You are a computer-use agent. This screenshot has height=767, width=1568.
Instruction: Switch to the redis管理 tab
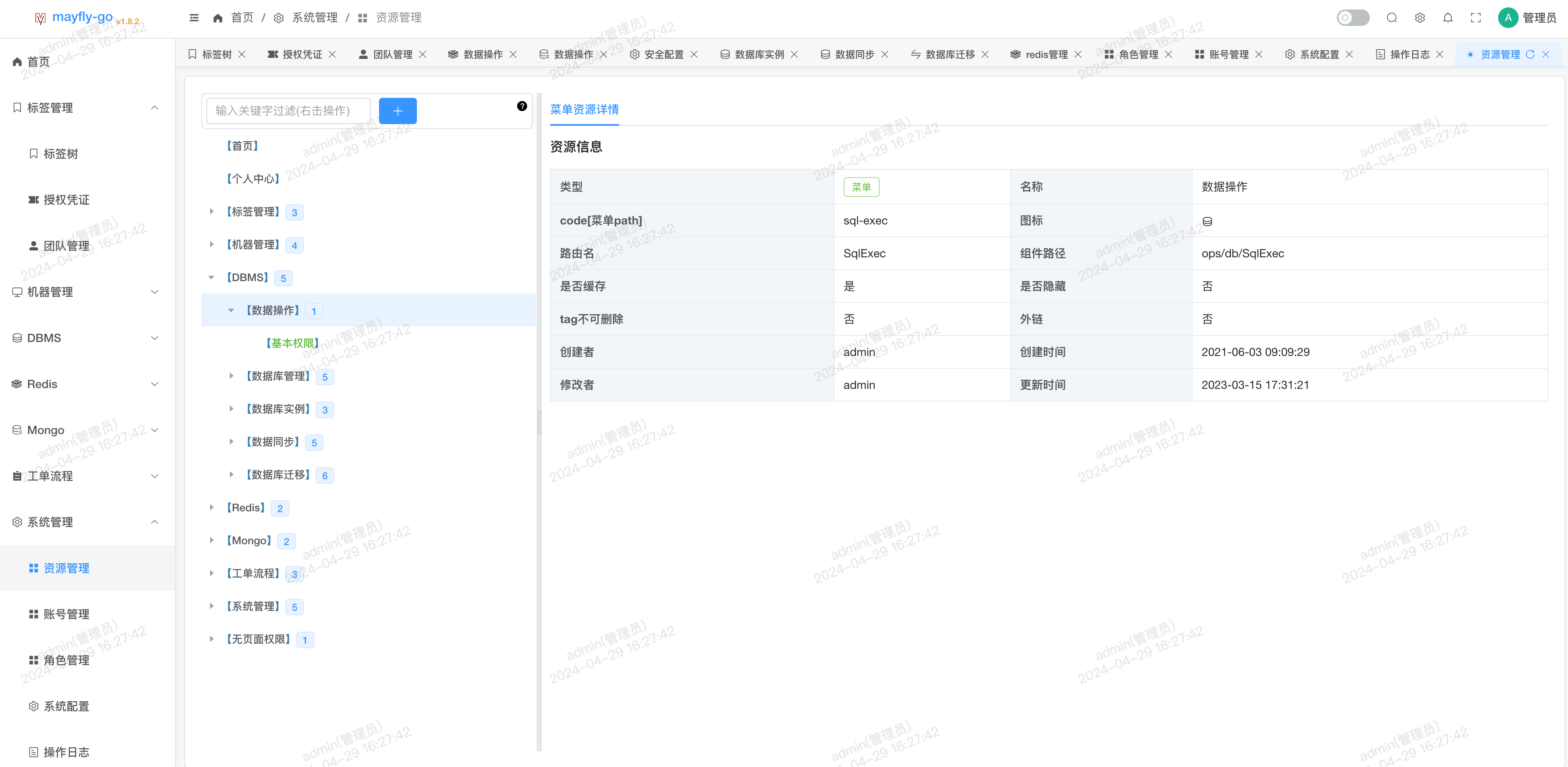(1046, 54)
